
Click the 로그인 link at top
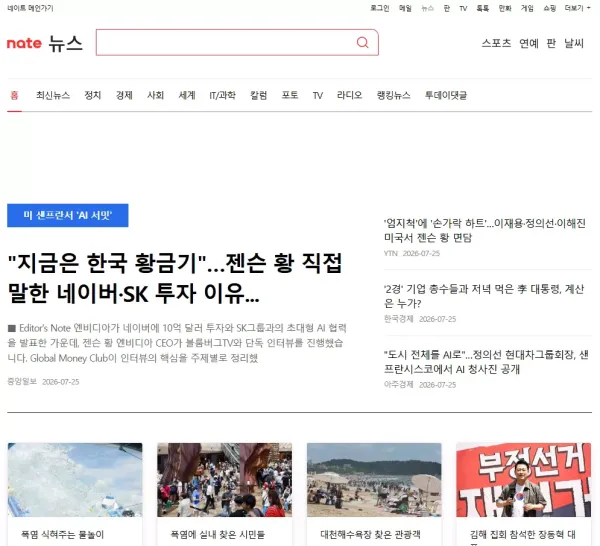pos(380,8)
